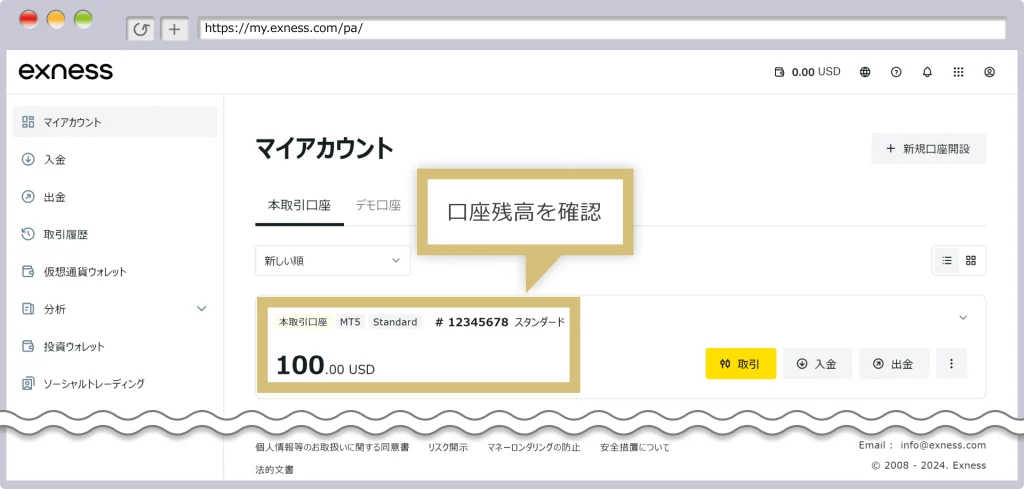The height and width of the screenshot is (489, 1024).
Task: Open the 安全措置について link
Action: click(x=634, y=447)
